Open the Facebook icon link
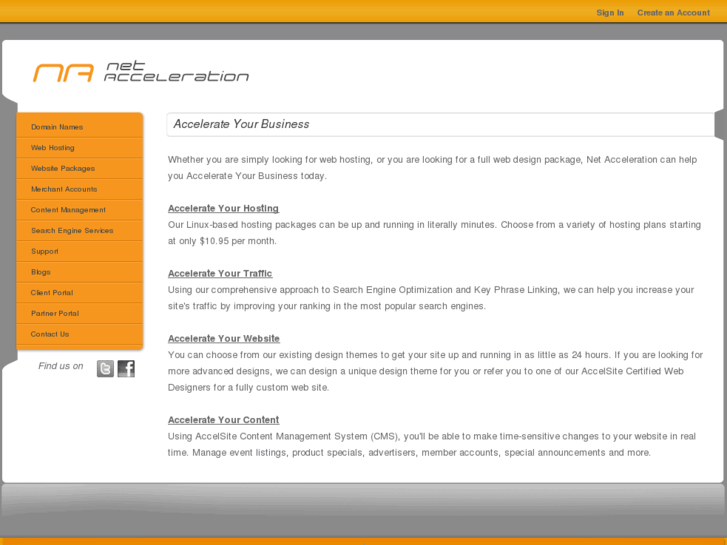The image size is (727, 545). [x=126, y=369]
